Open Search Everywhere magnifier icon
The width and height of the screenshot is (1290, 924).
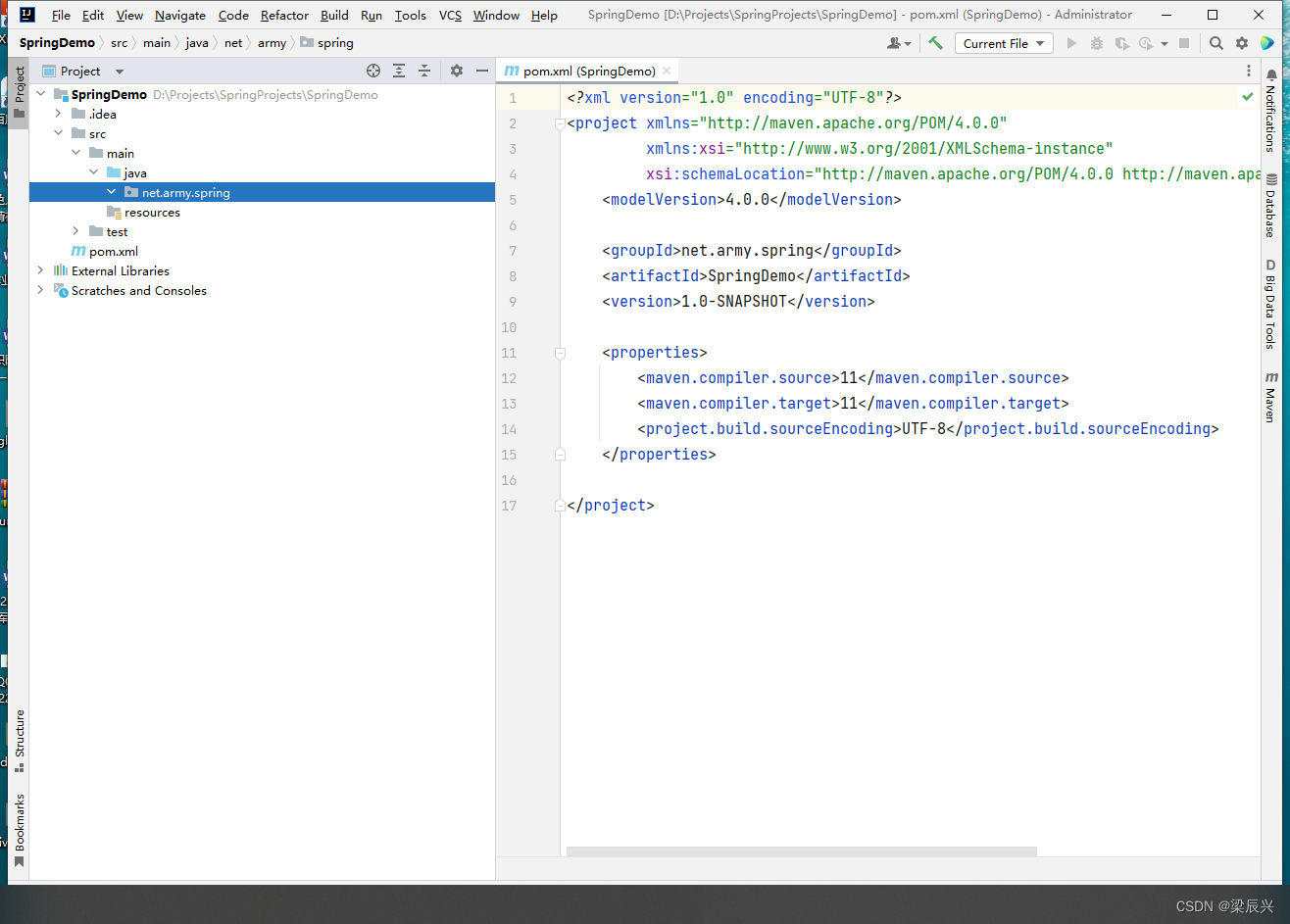[x=1216, y=43]
